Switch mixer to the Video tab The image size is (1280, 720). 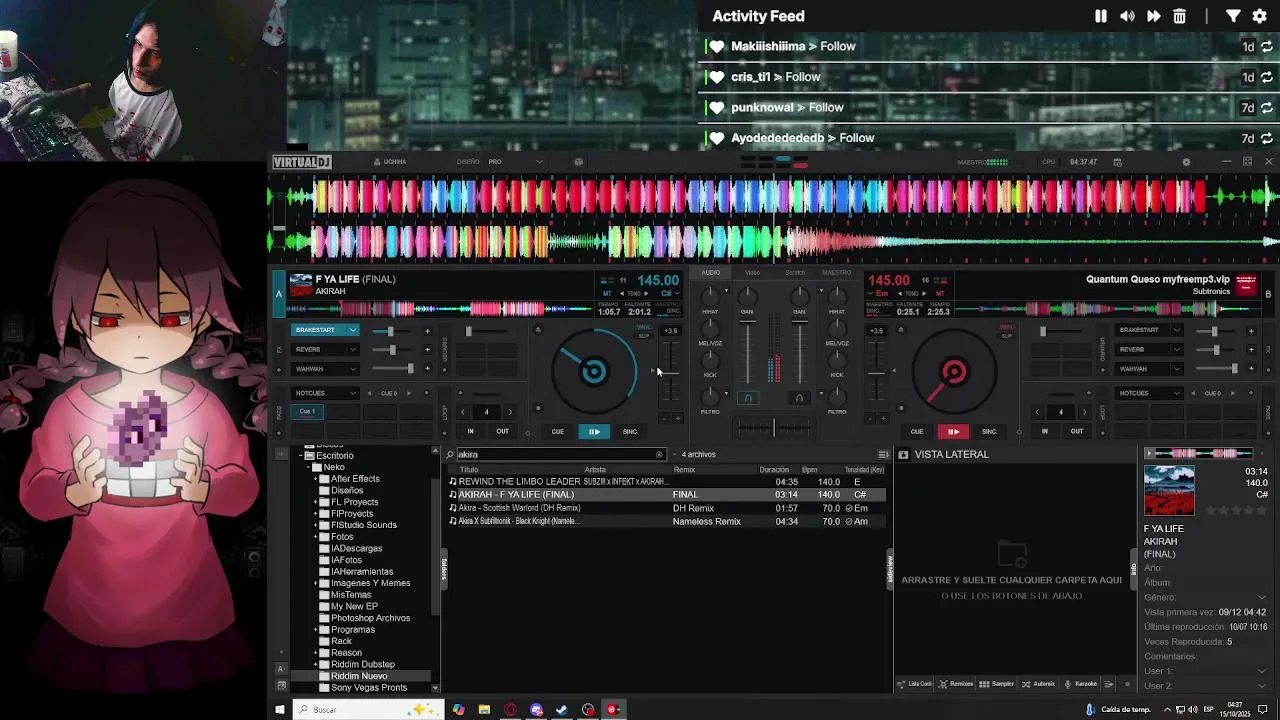pos(752,273)
